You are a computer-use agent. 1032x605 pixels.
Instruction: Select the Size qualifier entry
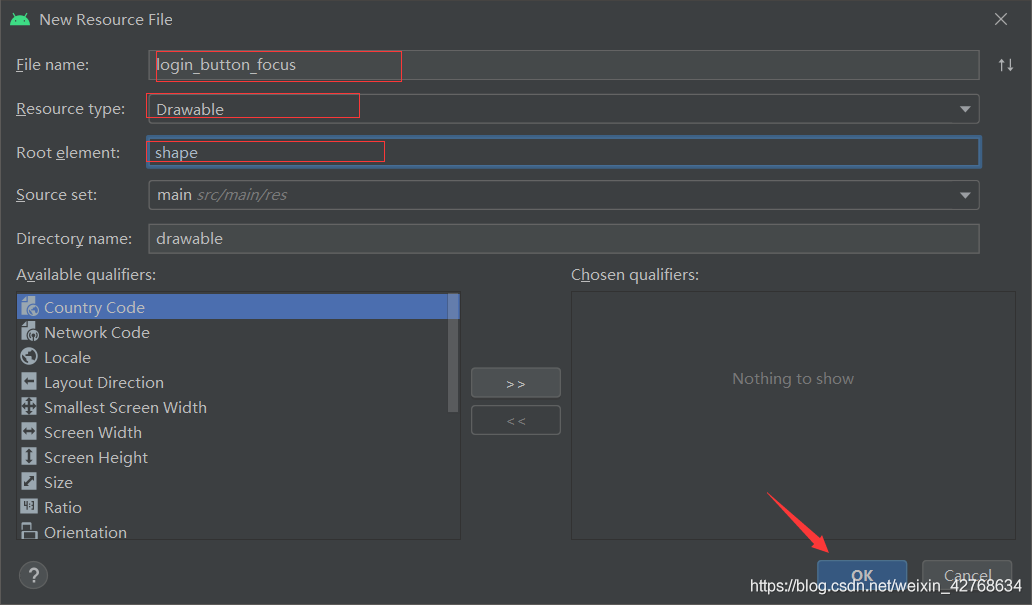coord(58,483)
